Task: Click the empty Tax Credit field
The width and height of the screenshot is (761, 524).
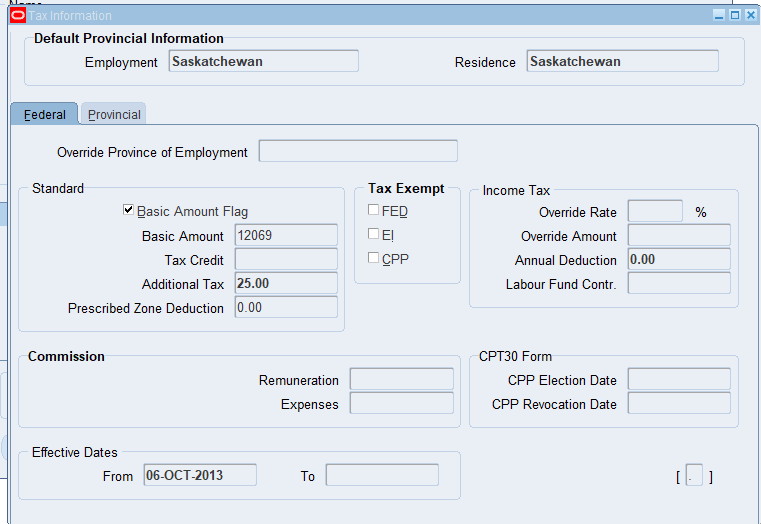Action: (x=286, y=259)
